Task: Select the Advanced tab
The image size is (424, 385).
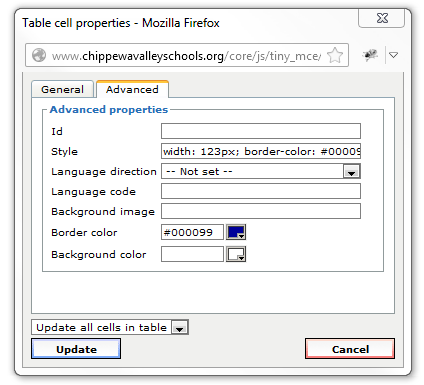Action: (132, 89)
